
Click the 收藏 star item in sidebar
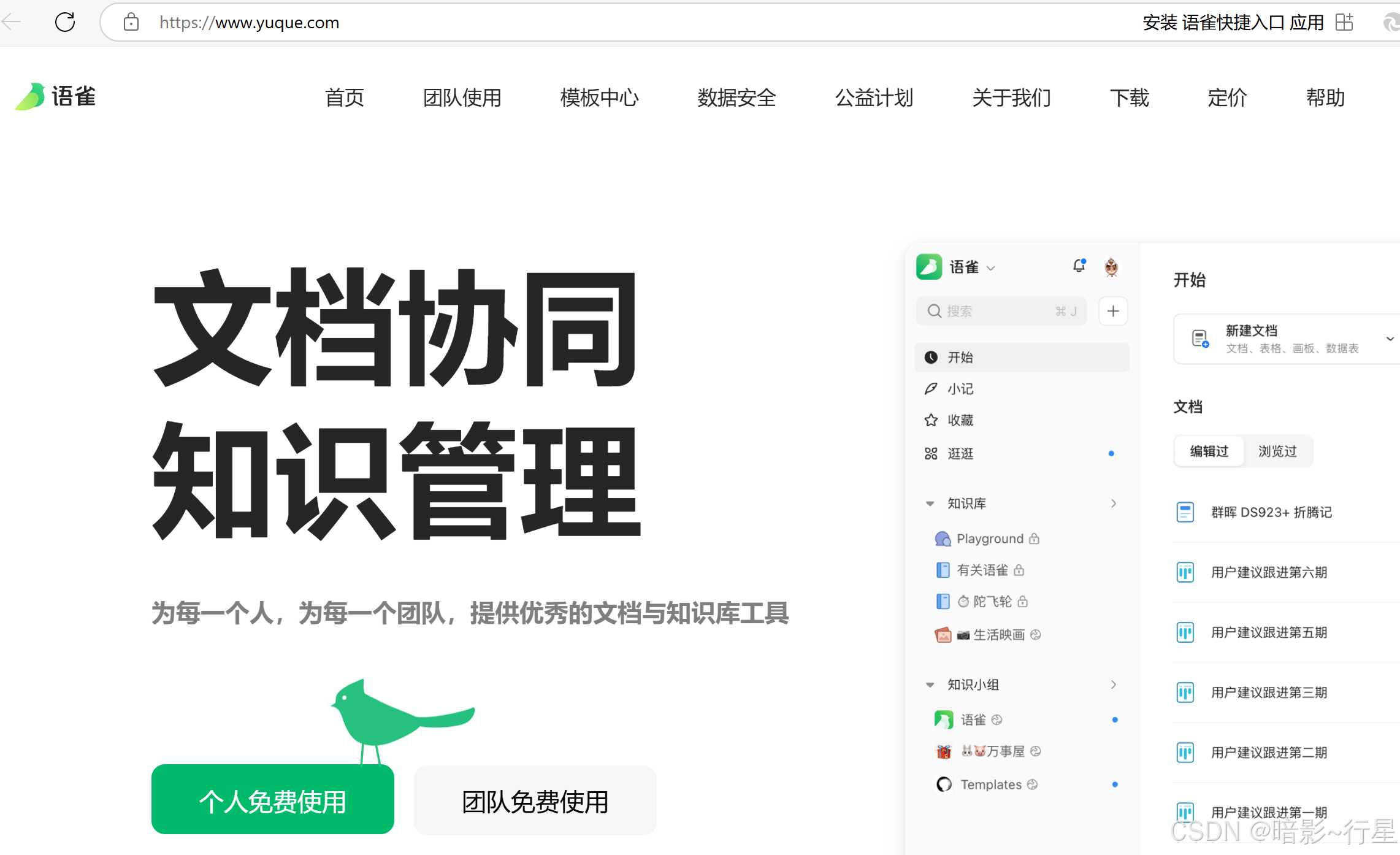[960, 420]
